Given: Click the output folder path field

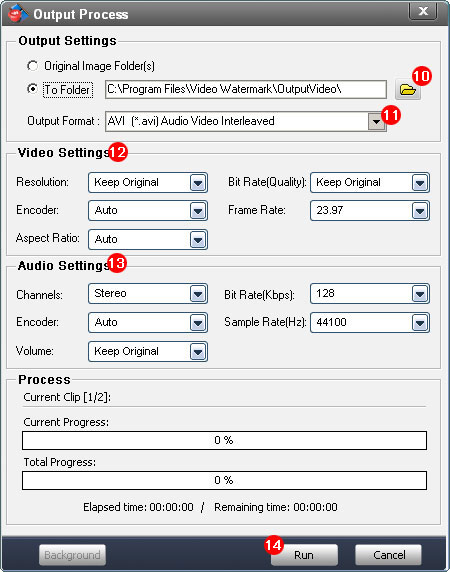Looking at the screenshot, I should tap(246, 89).
